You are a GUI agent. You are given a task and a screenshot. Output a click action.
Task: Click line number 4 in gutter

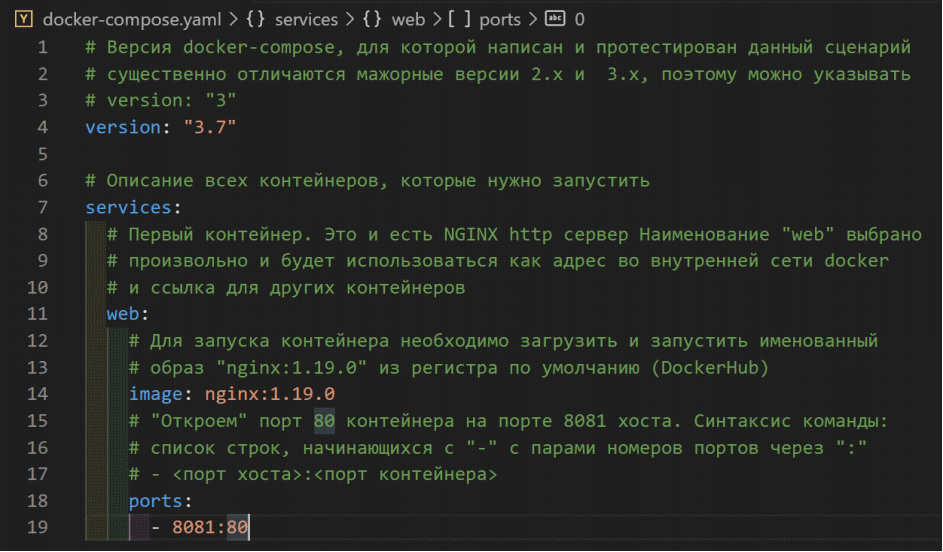[43, 127]
